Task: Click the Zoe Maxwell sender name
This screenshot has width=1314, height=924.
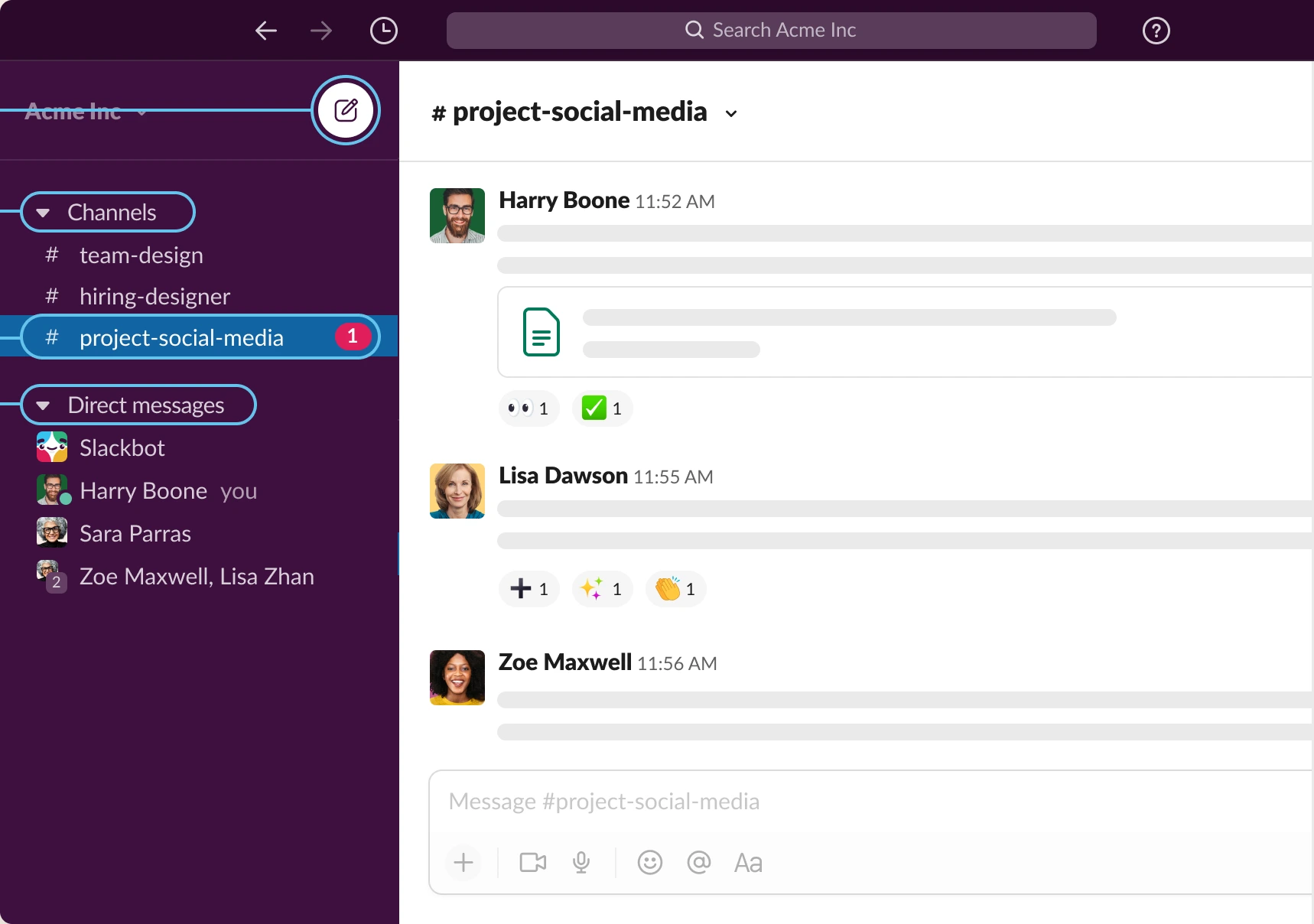Action: click(565, 662)
